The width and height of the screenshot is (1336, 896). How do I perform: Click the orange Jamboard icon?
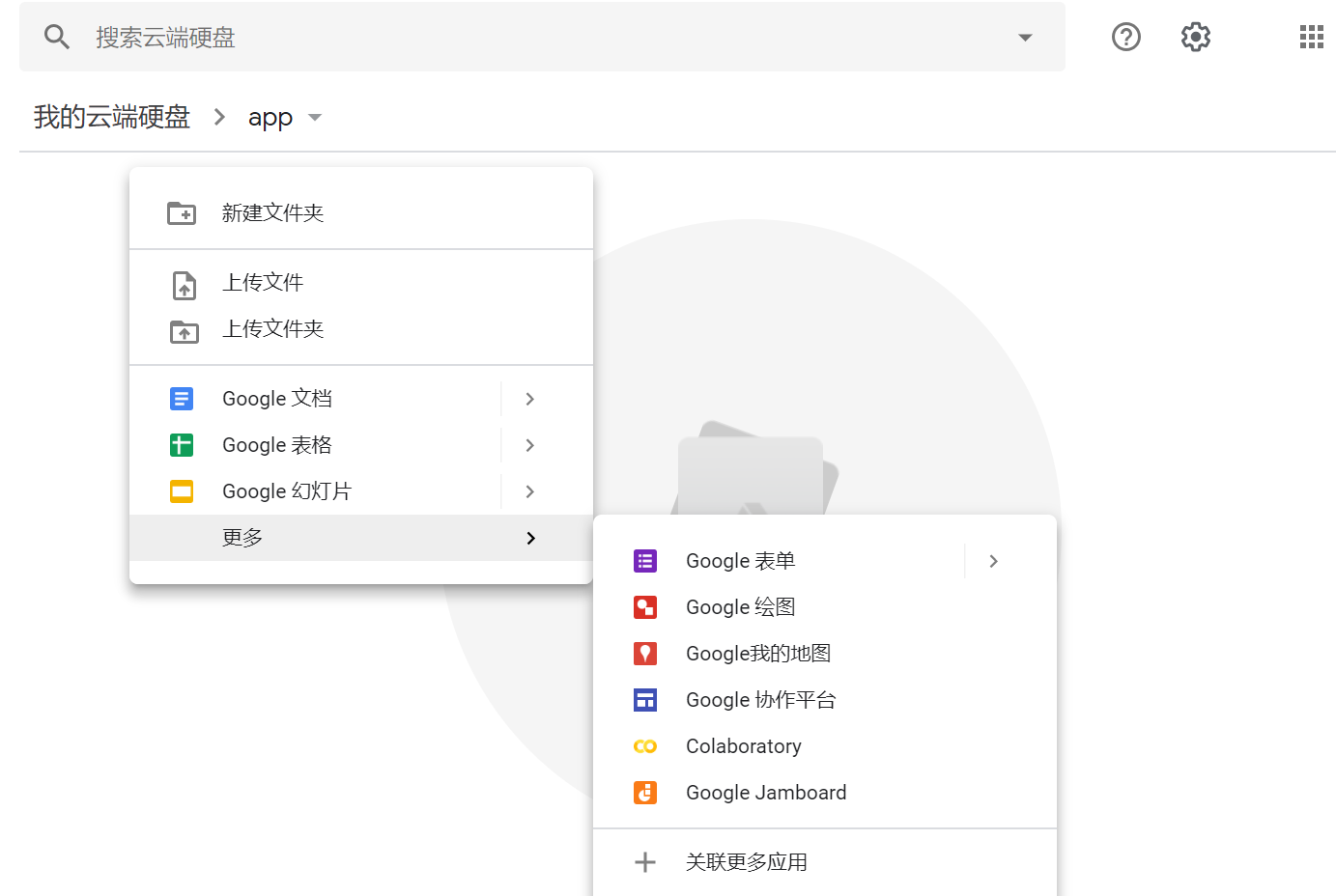645,793
